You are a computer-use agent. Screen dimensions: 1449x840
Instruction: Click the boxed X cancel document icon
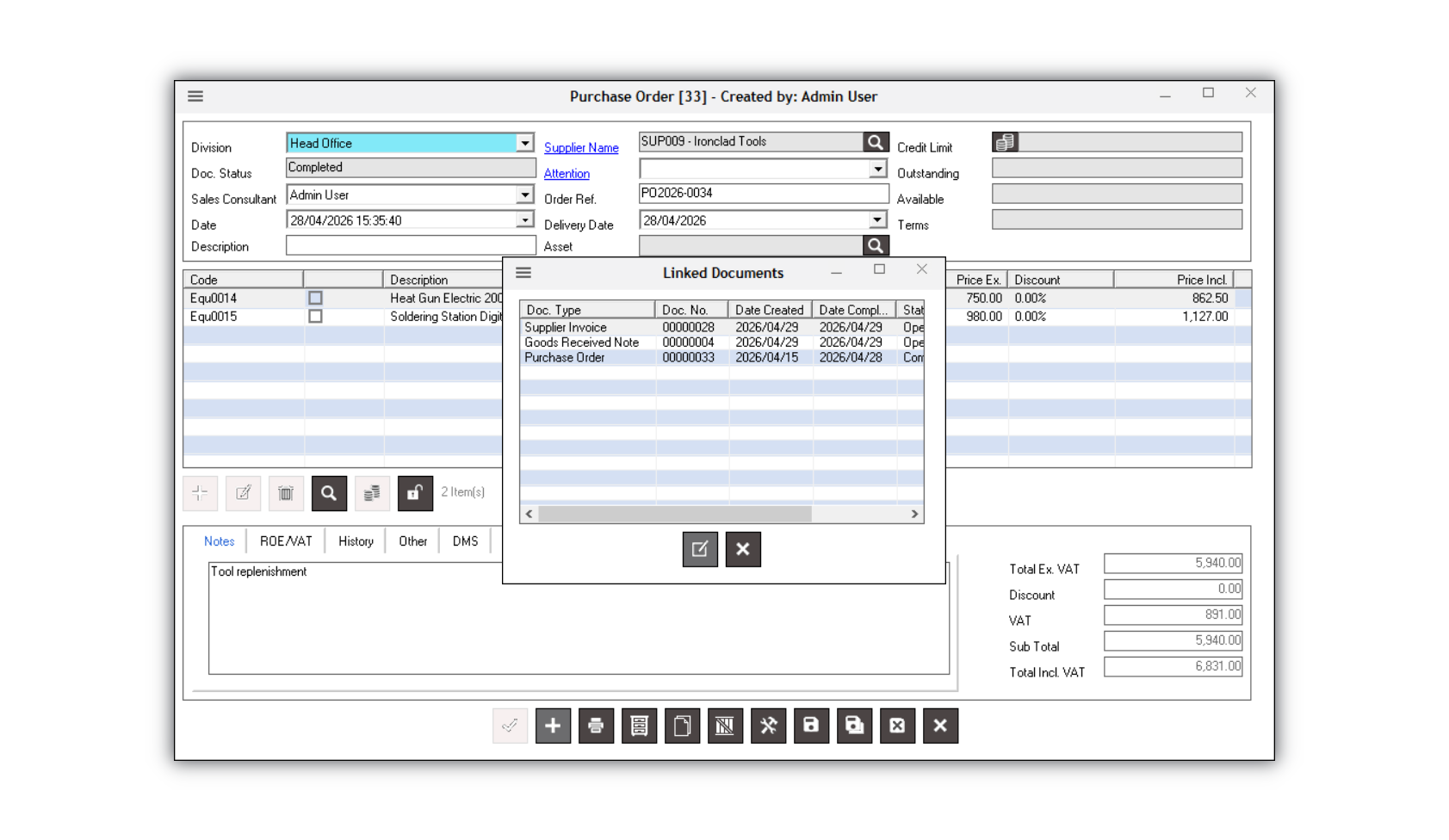click(897, 726)
